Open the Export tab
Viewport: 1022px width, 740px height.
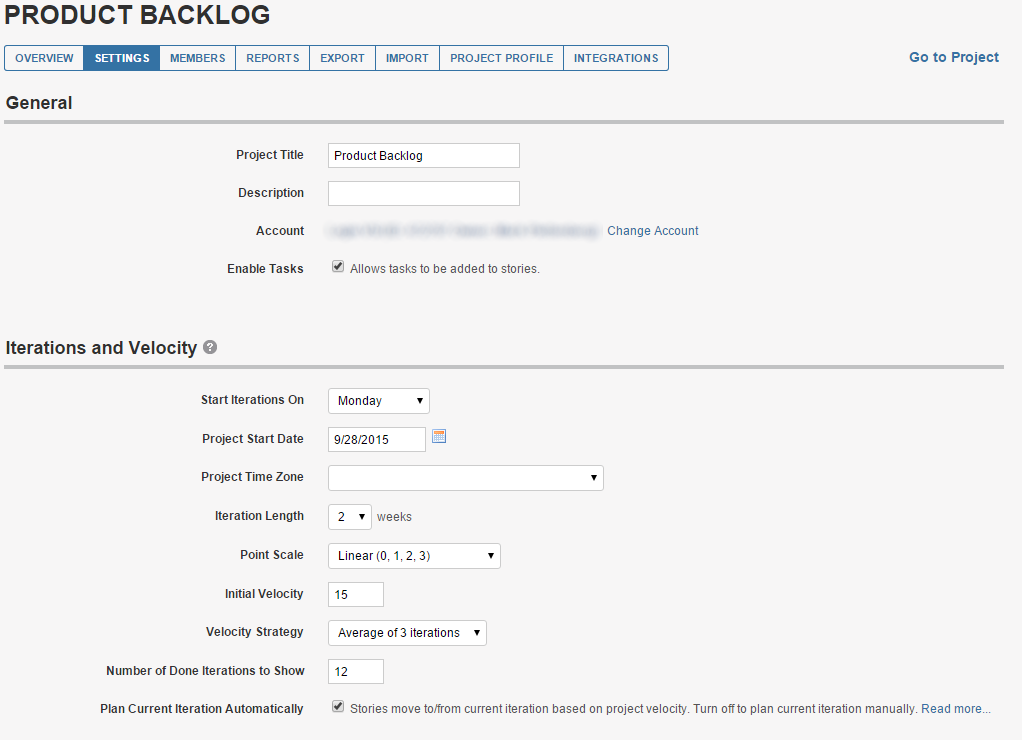[342, 58]
